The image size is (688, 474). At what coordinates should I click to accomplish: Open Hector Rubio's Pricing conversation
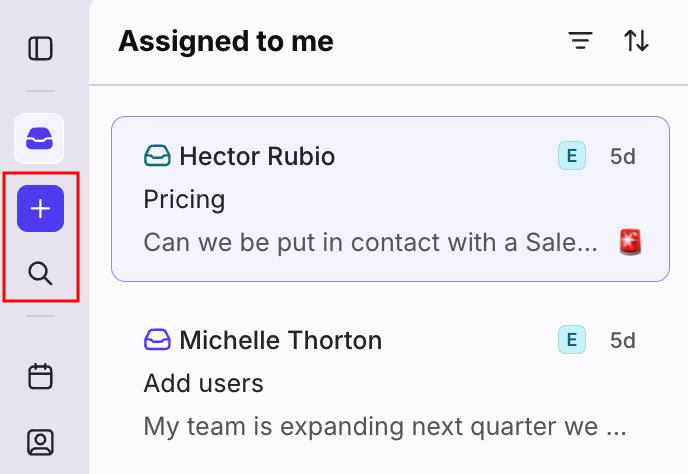point(390,220)
